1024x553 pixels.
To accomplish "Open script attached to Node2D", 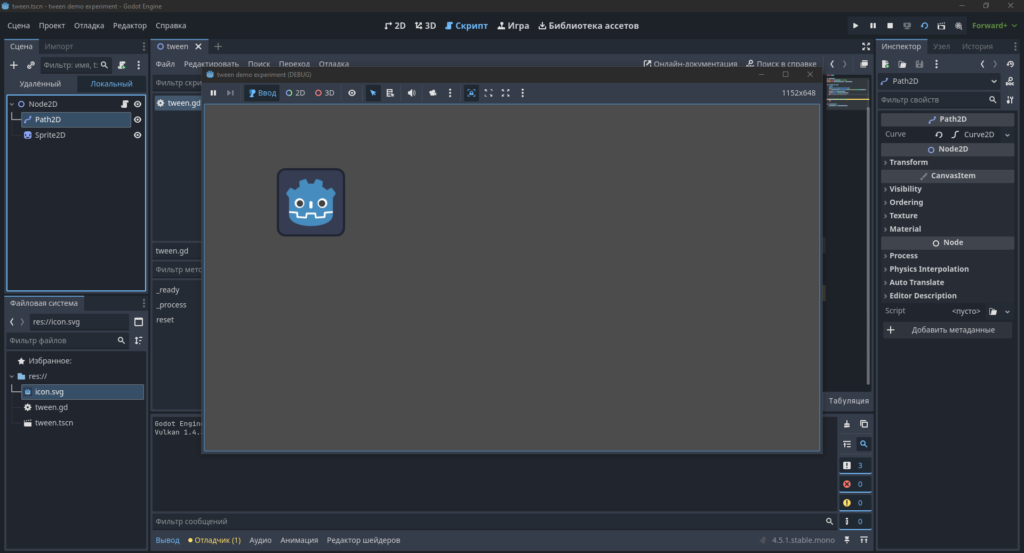I will pos(125,104).
